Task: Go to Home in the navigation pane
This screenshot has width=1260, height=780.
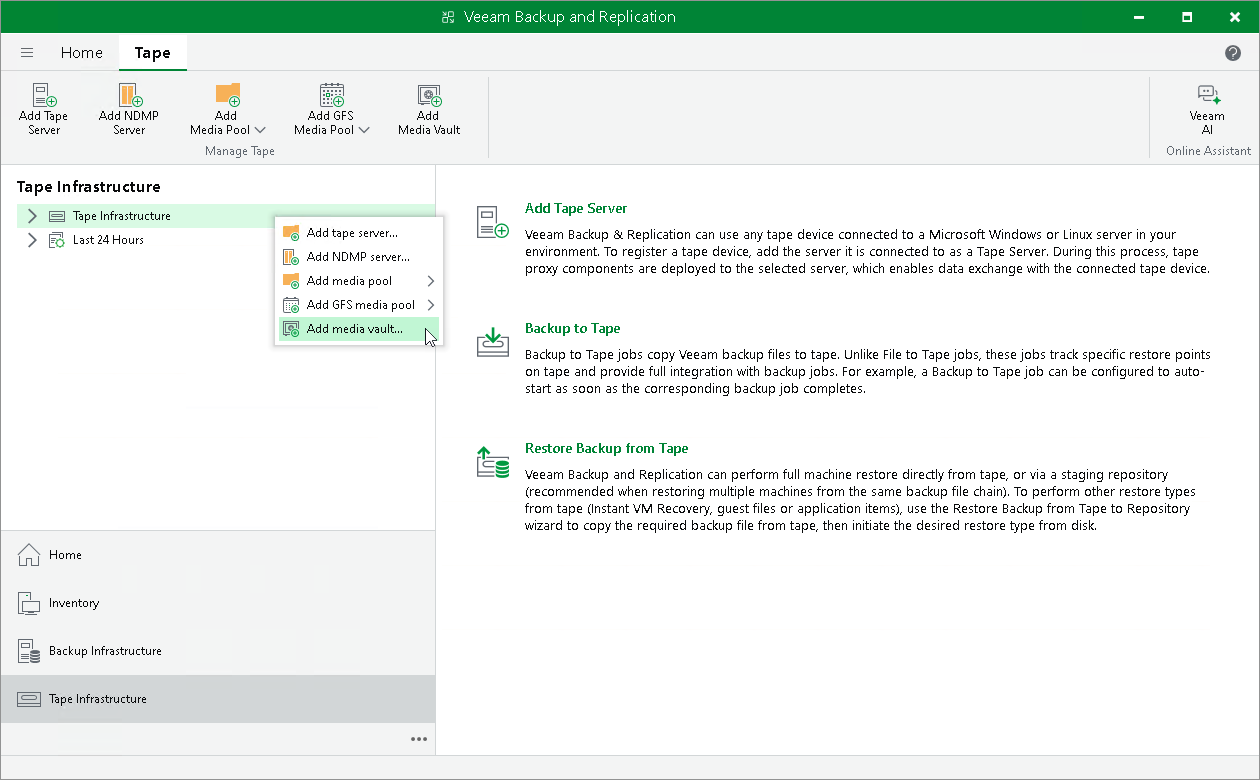Action: [218, 555]
